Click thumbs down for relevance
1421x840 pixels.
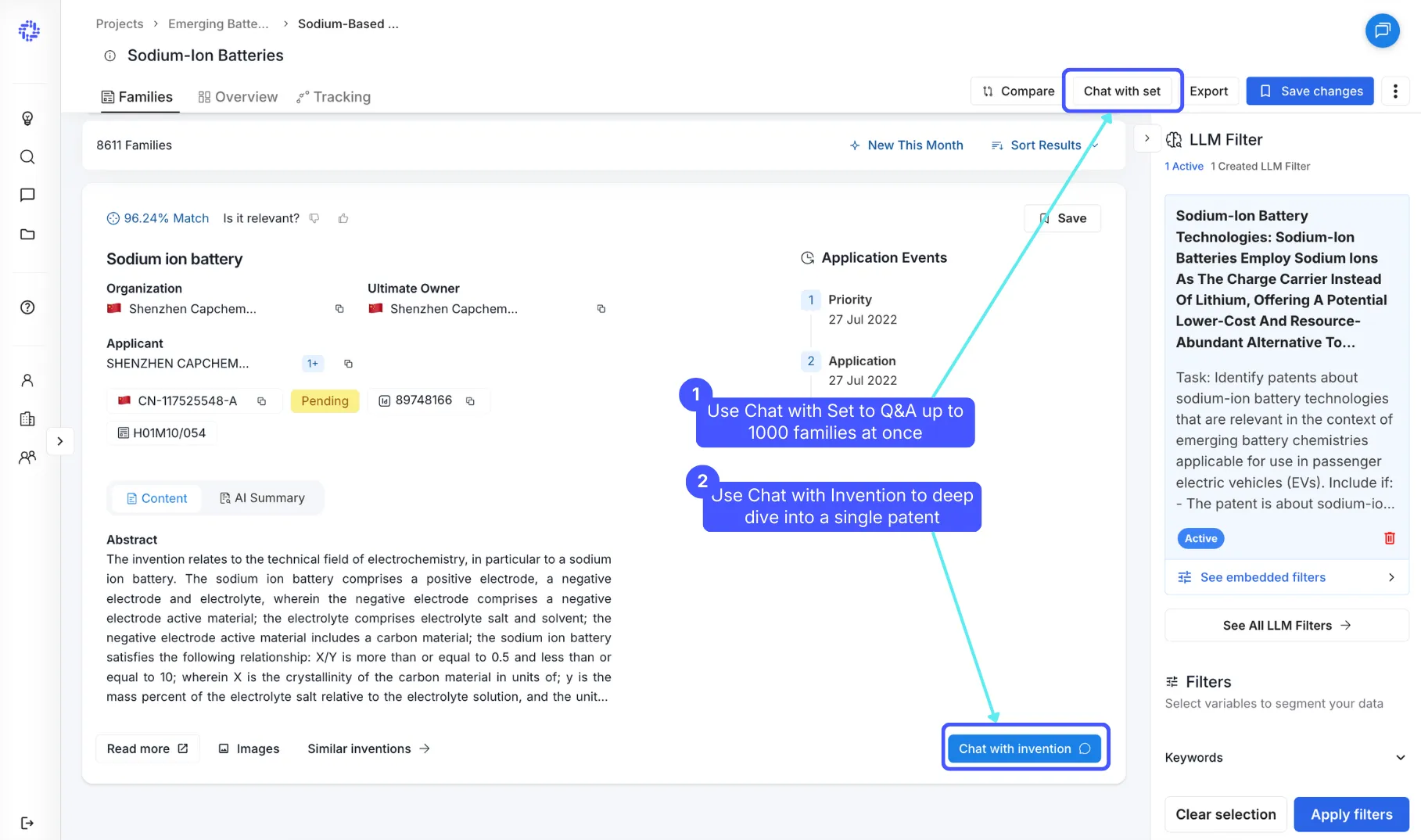314,218
